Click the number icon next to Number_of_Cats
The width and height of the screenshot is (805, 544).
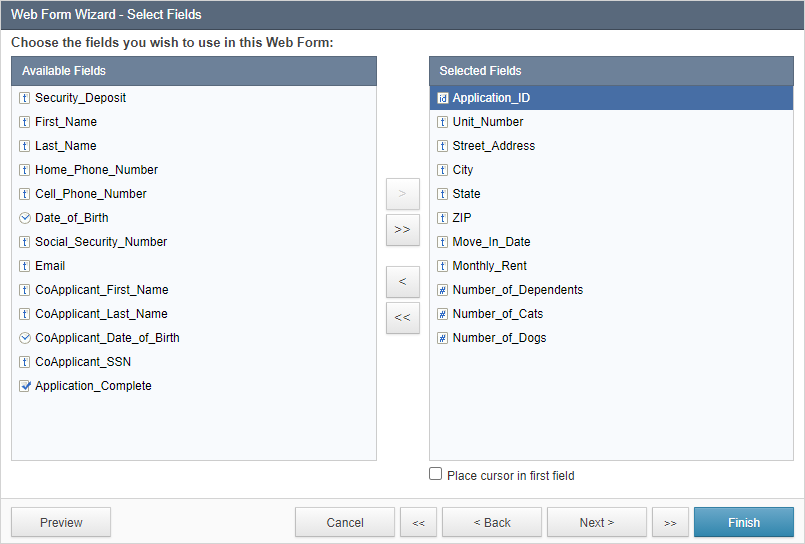click(443, 314)
